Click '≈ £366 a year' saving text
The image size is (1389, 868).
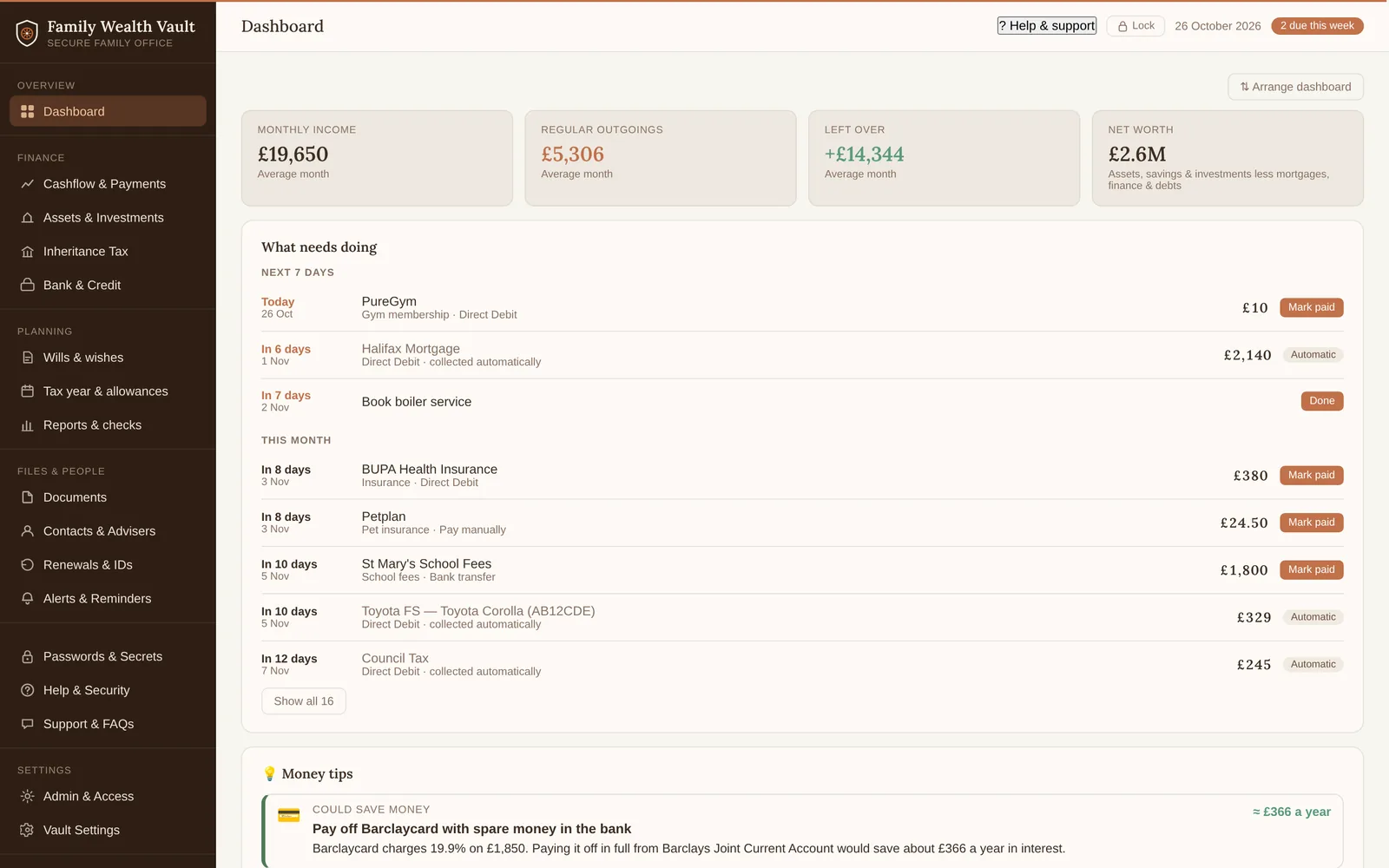pos(1291,812)
